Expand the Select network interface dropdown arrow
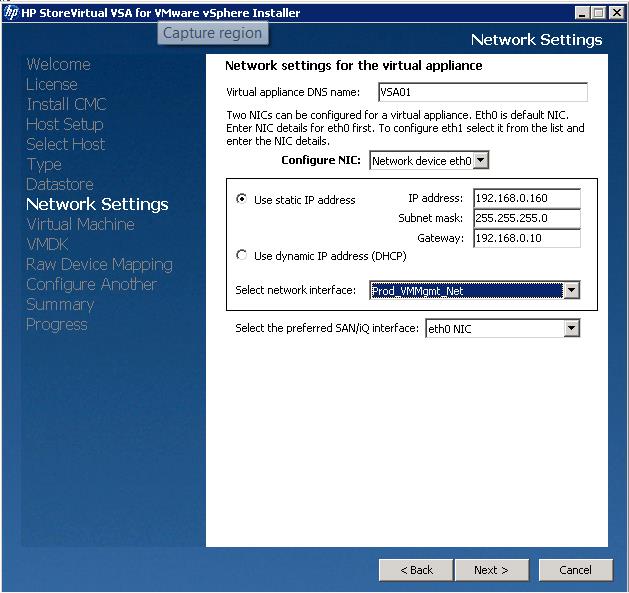 coord(571,290)
